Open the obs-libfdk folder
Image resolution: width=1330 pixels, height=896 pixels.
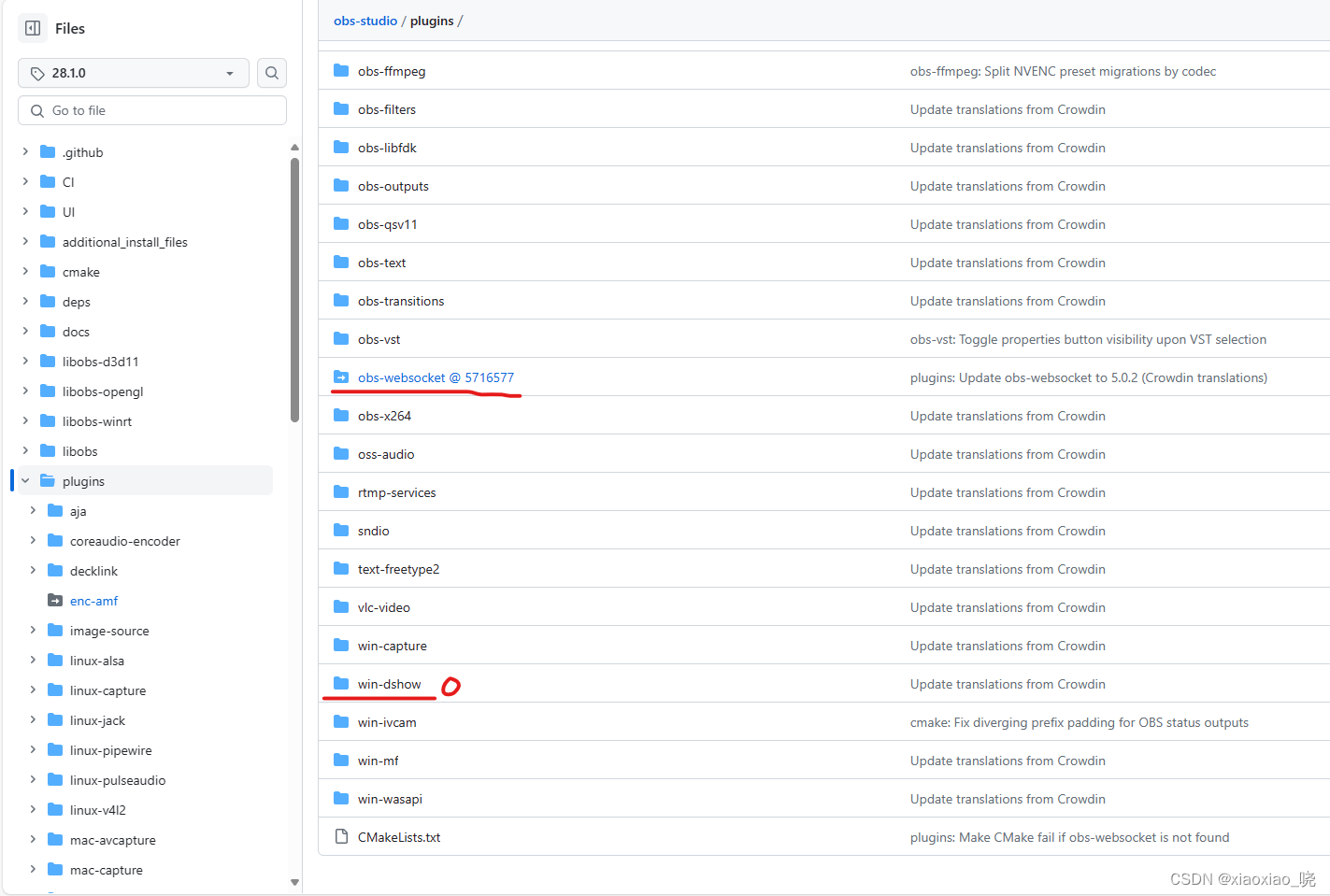click(387, 148)
